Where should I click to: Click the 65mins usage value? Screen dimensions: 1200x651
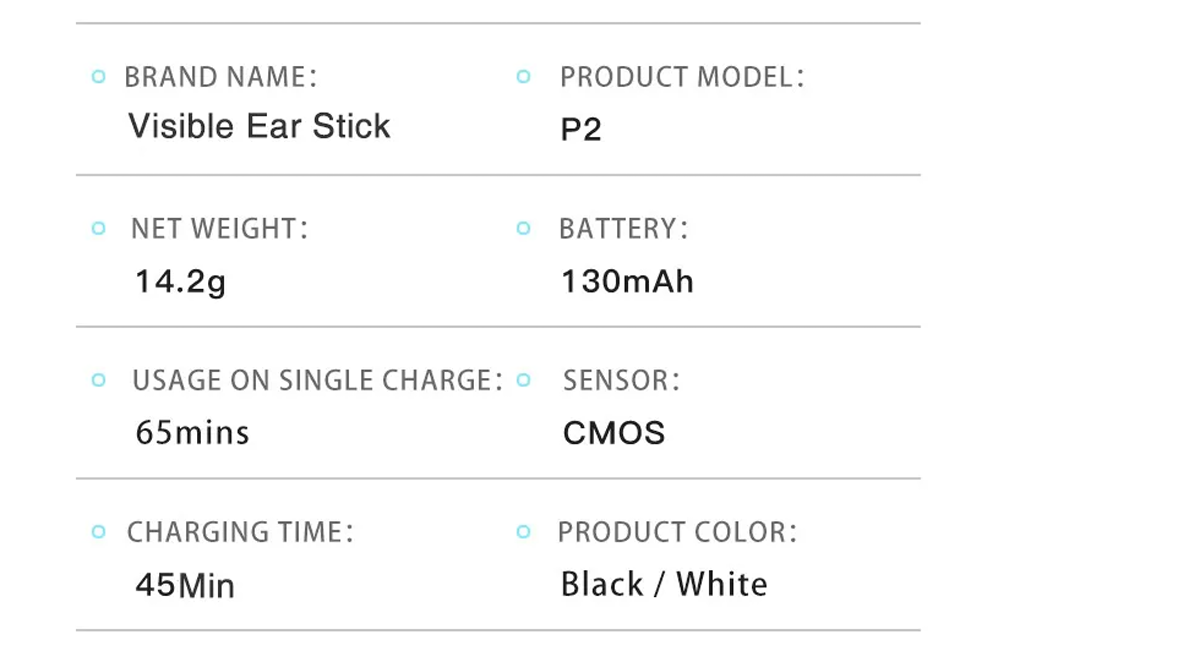(192, 433)
